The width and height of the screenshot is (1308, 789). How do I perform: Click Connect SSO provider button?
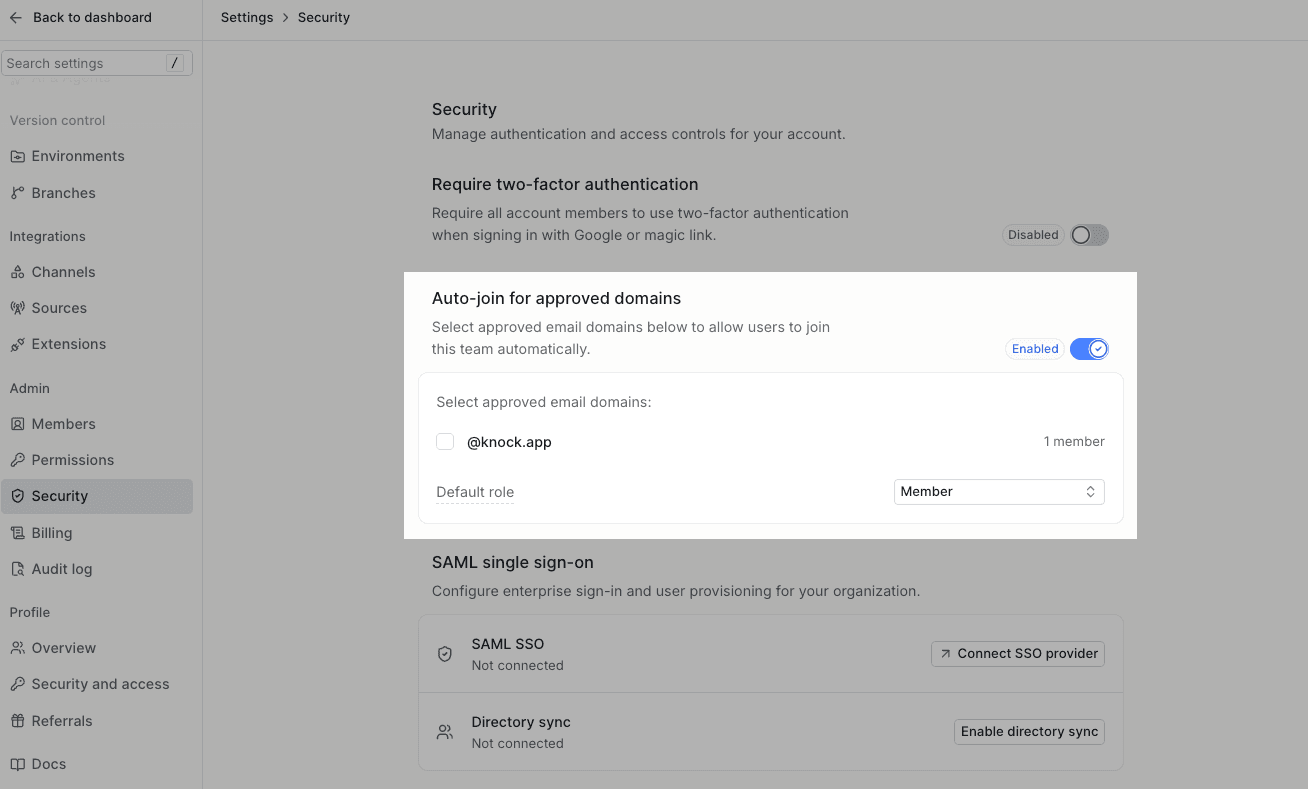pyautogui.click(x=1018, y=653)
